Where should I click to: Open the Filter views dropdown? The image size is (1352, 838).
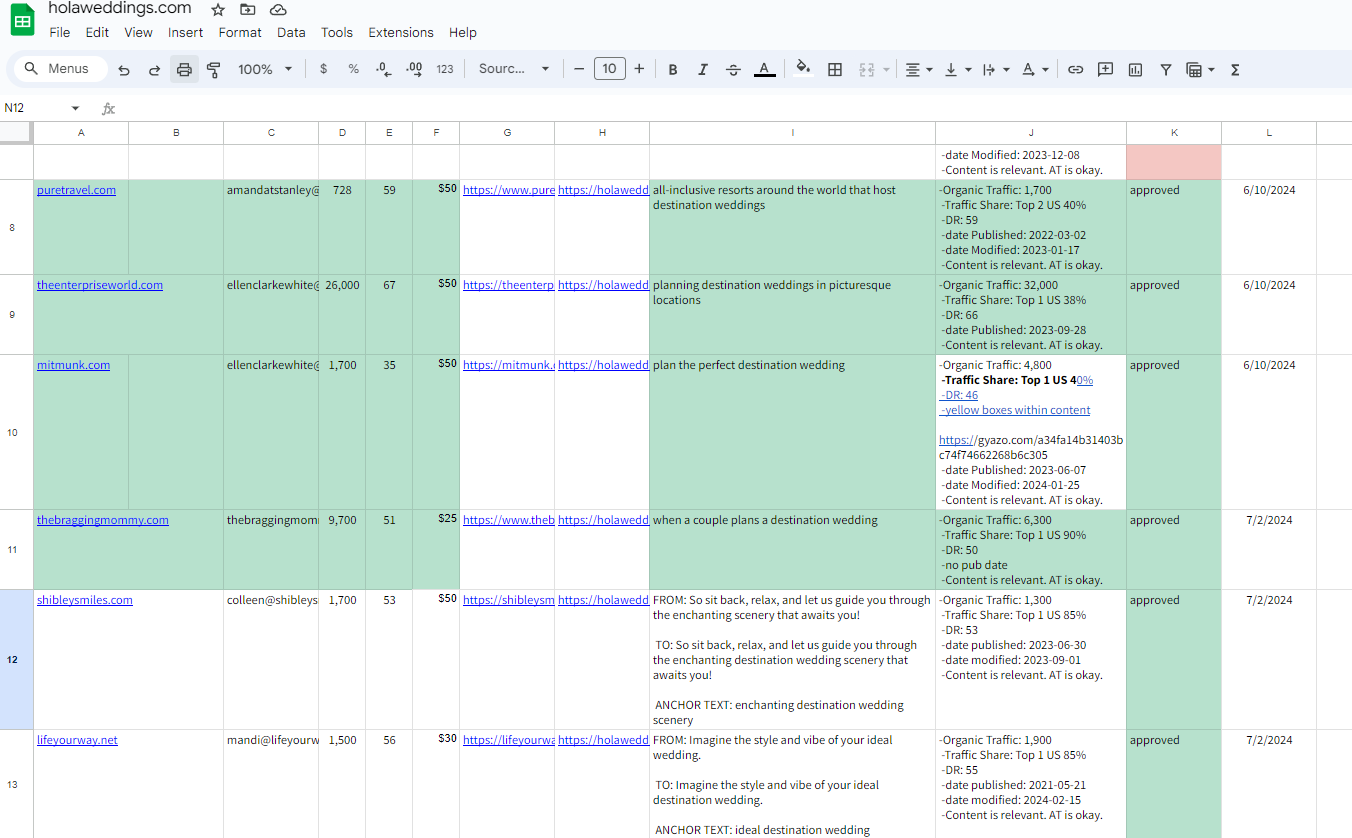coord(1200,69)
